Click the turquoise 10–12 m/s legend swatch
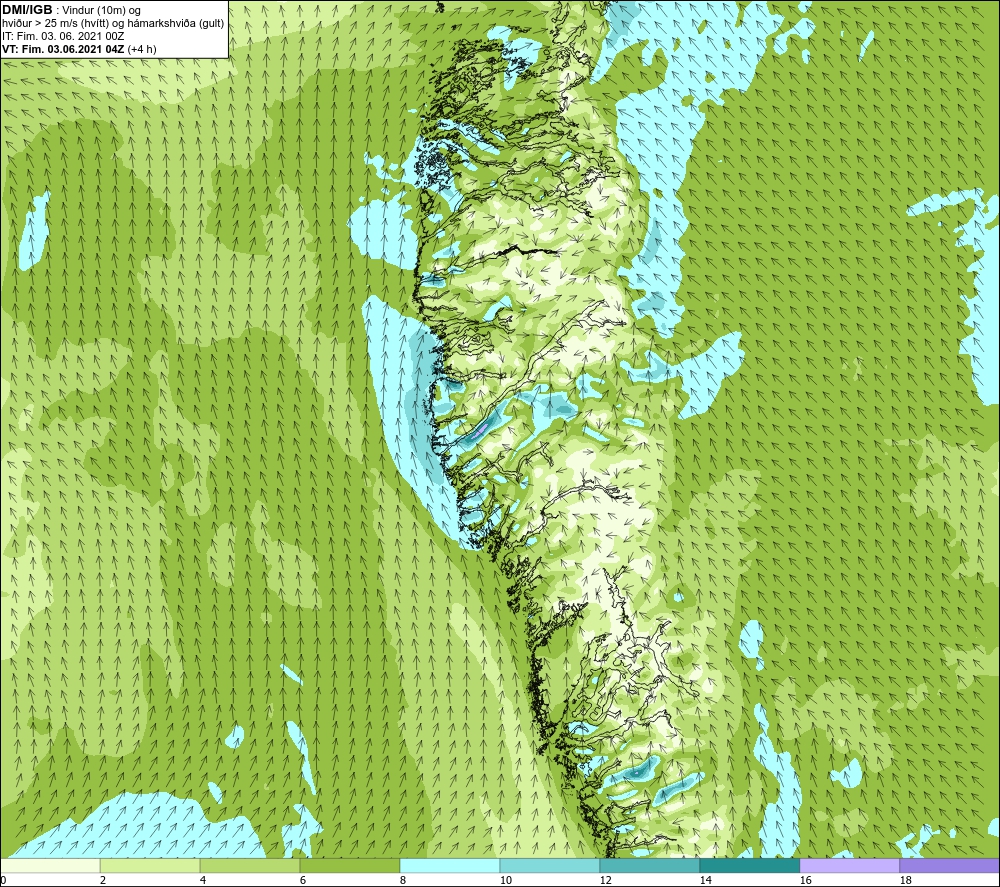 click(x=549, y=866)
